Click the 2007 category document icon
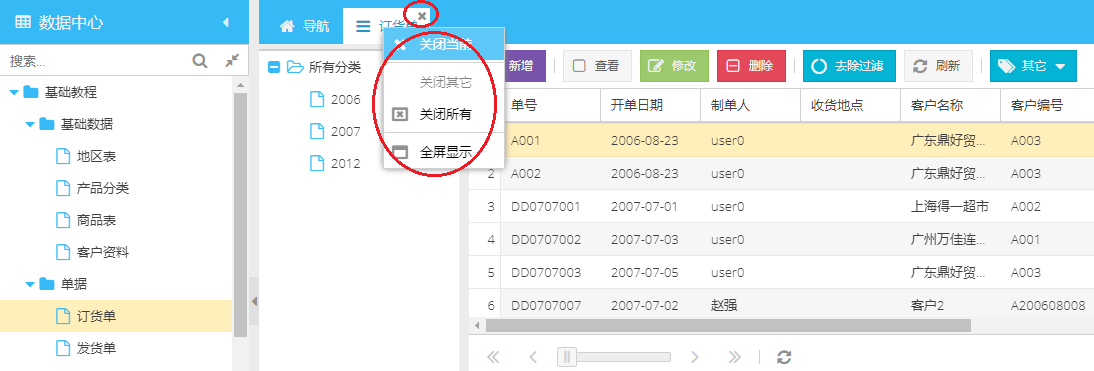Screen dimensions: 1094x371 (317, 132)
